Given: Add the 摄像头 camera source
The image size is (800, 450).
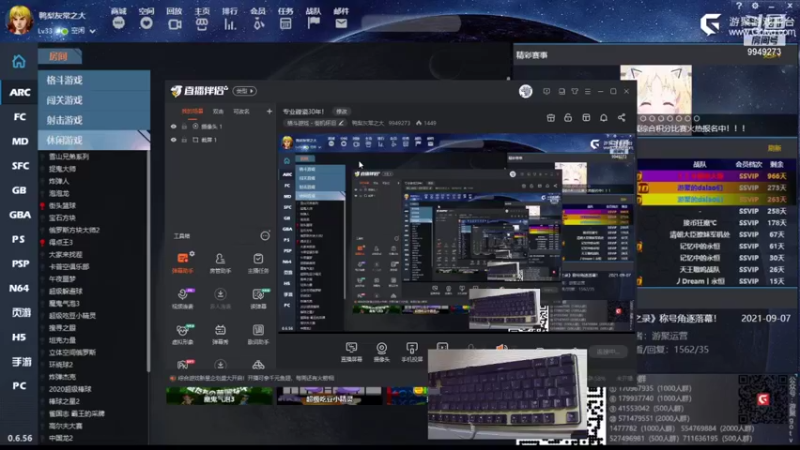Looking at the screenshot, I should point(381,352).
